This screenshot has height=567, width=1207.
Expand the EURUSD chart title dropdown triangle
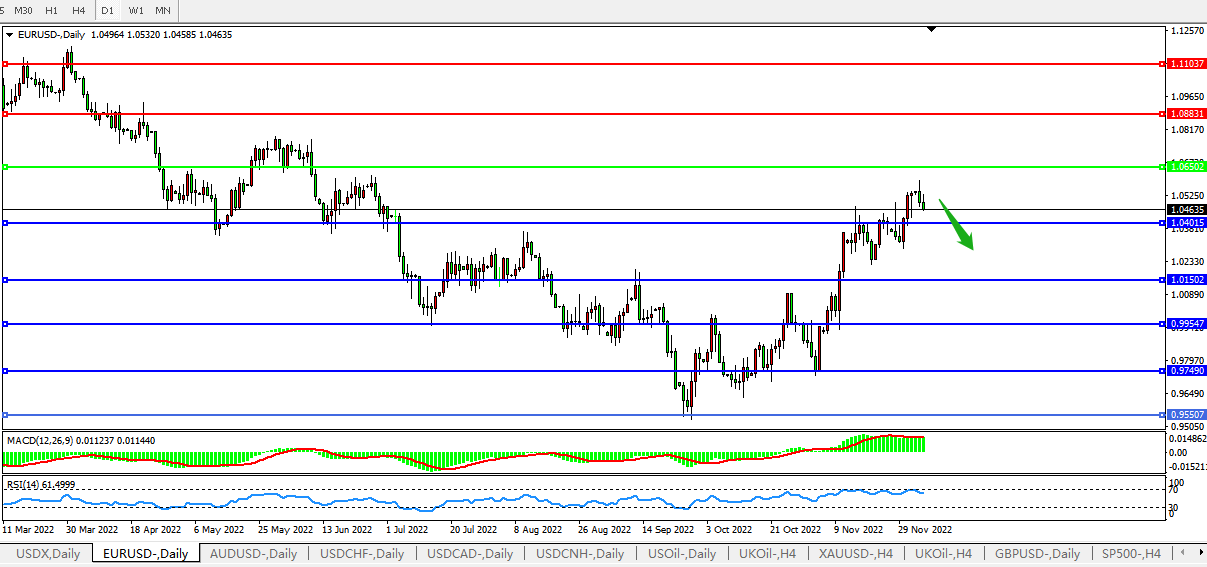point(10,34)
